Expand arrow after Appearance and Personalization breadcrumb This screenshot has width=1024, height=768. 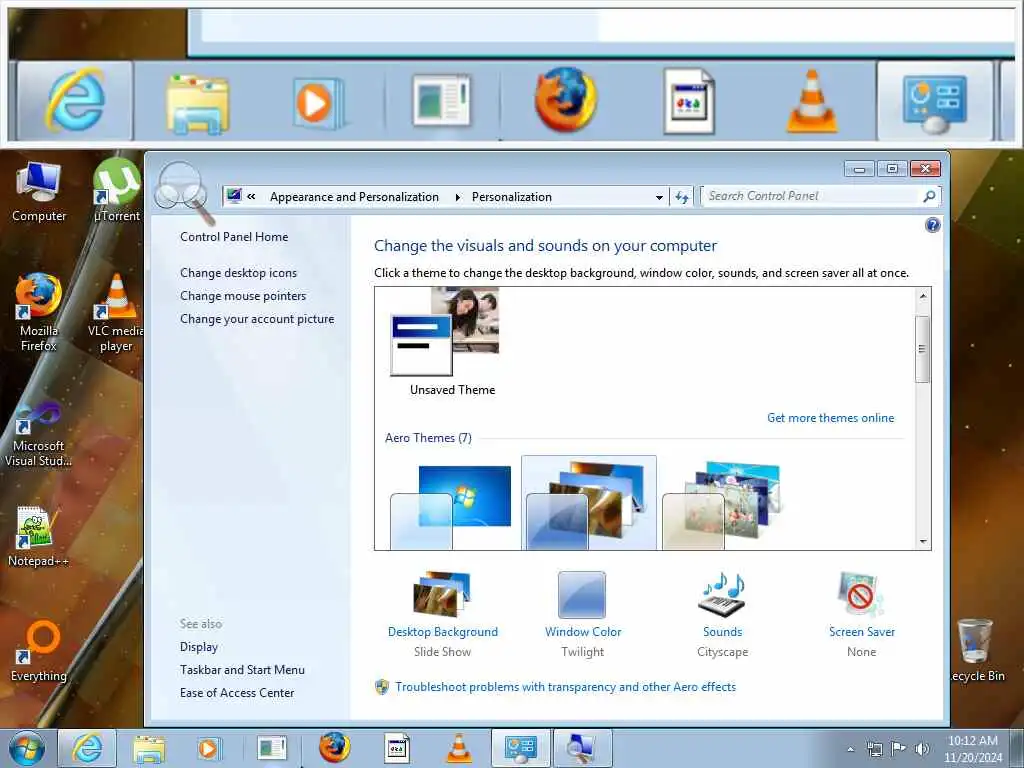457,197
